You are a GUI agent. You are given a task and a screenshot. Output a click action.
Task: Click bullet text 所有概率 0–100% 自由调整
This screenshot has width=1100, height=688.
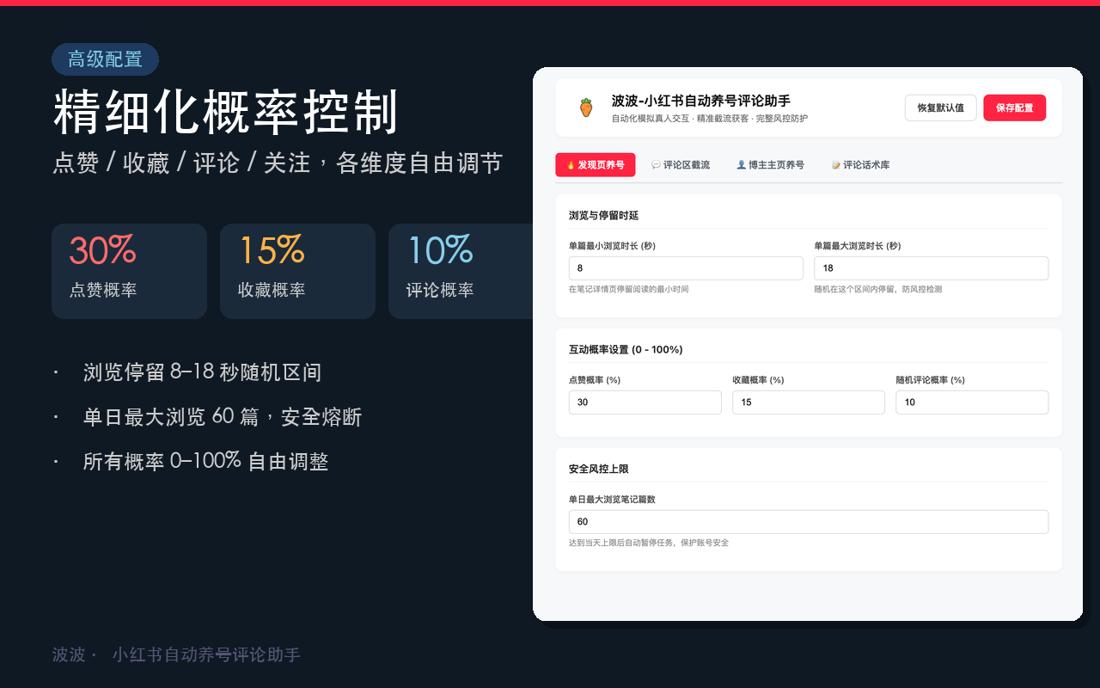(206, 461)
